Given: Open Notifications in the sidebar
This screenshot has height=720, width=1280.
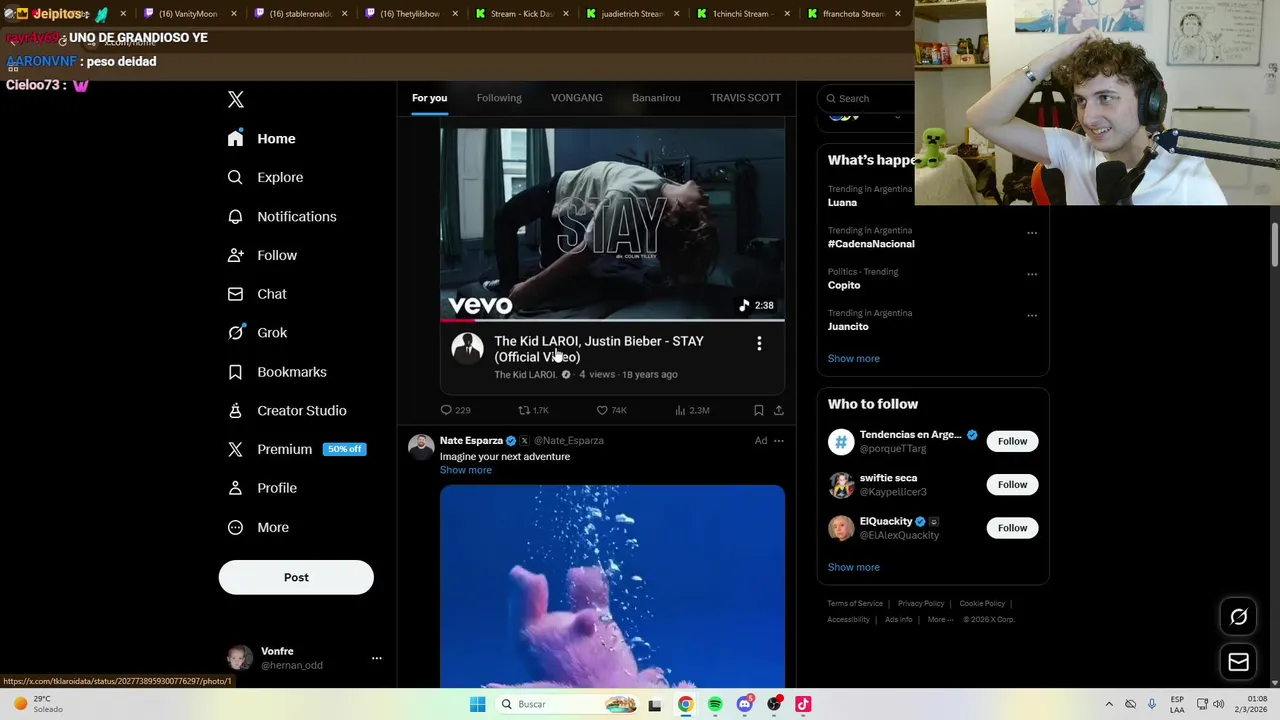Looking at the screenshot, I should tap(283, 216).
